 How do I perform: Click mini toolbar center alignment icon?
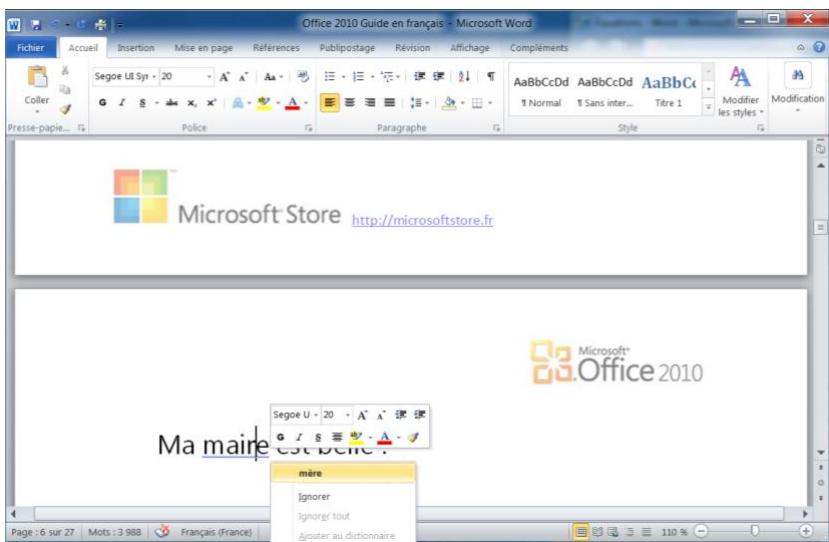(337, 437)
